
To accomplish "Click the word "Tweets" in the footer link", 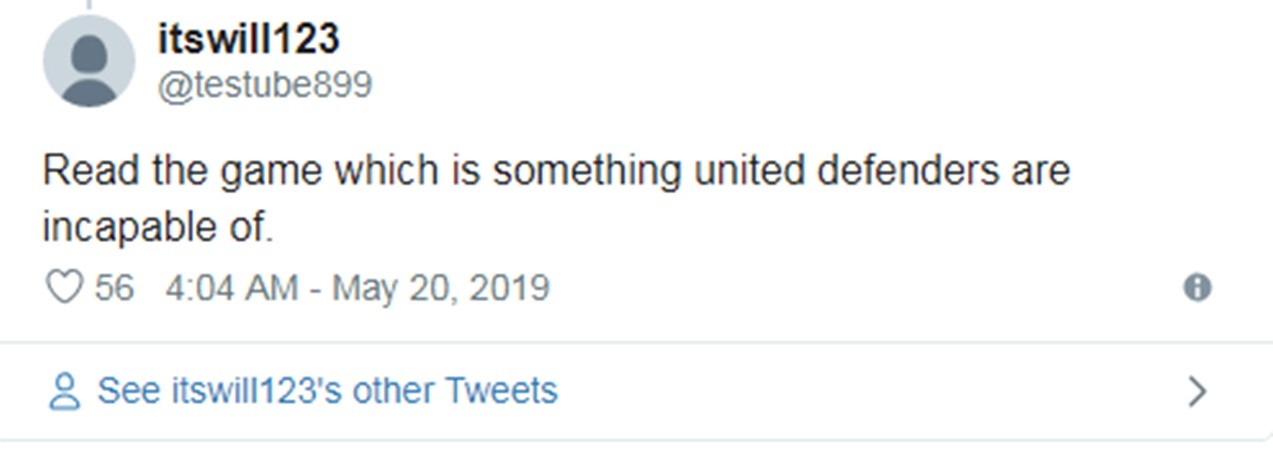I will [501, 390].
